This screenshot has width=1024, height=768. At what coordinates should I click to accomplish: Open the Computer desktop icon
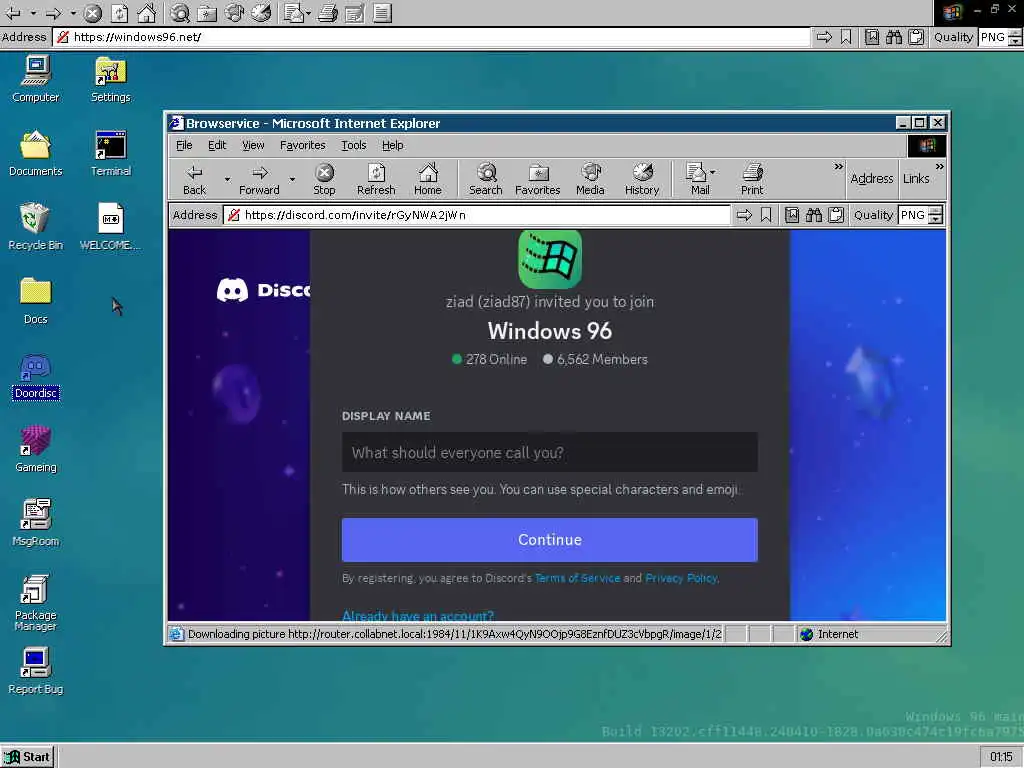[35, 79]
